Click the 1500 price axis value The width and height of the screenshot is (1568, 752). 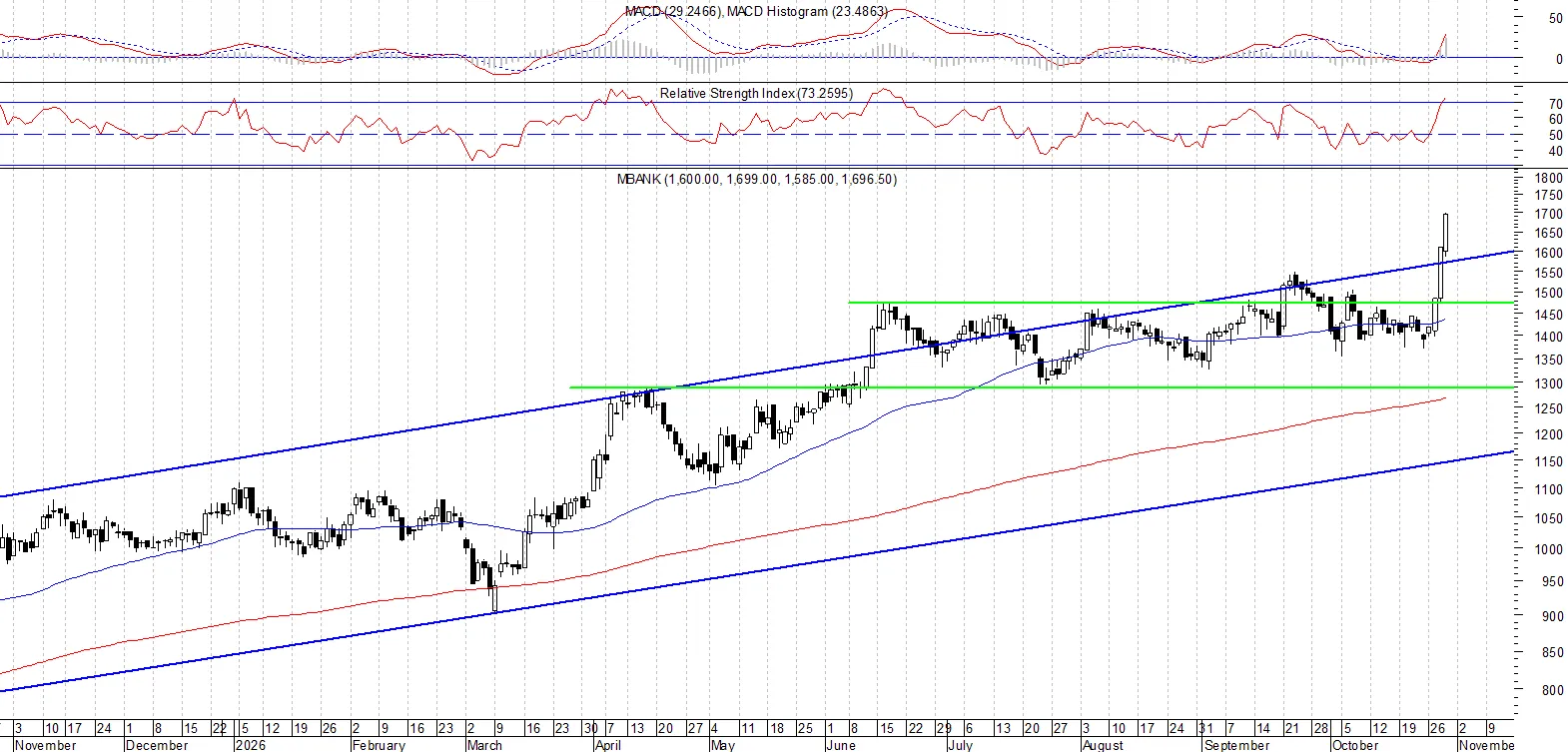click(x=1549, y=293)
